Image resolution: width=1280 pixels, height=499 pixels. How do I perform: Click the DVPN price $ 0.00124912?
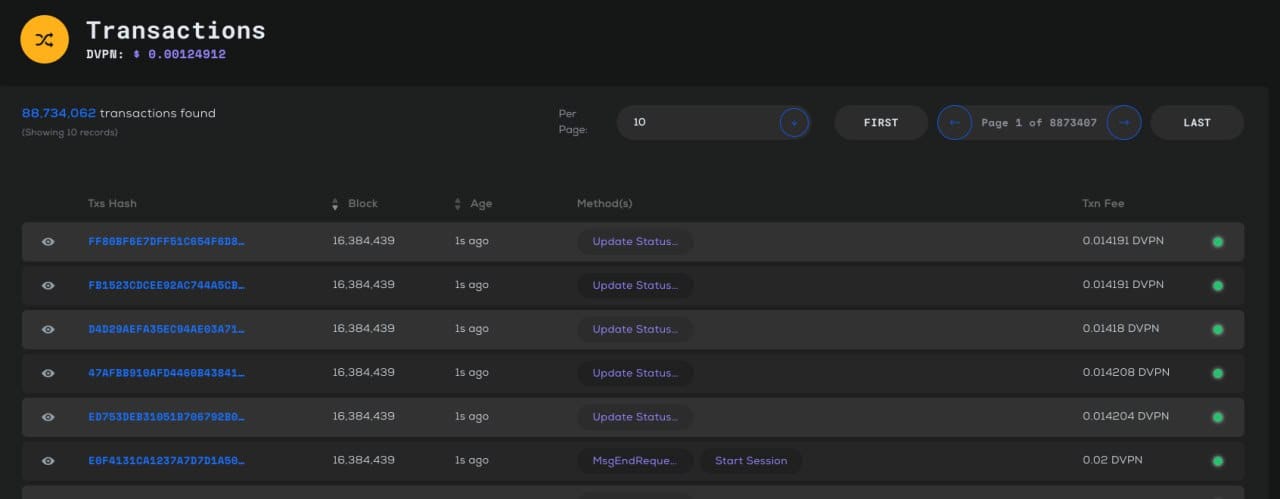(179, 54)
